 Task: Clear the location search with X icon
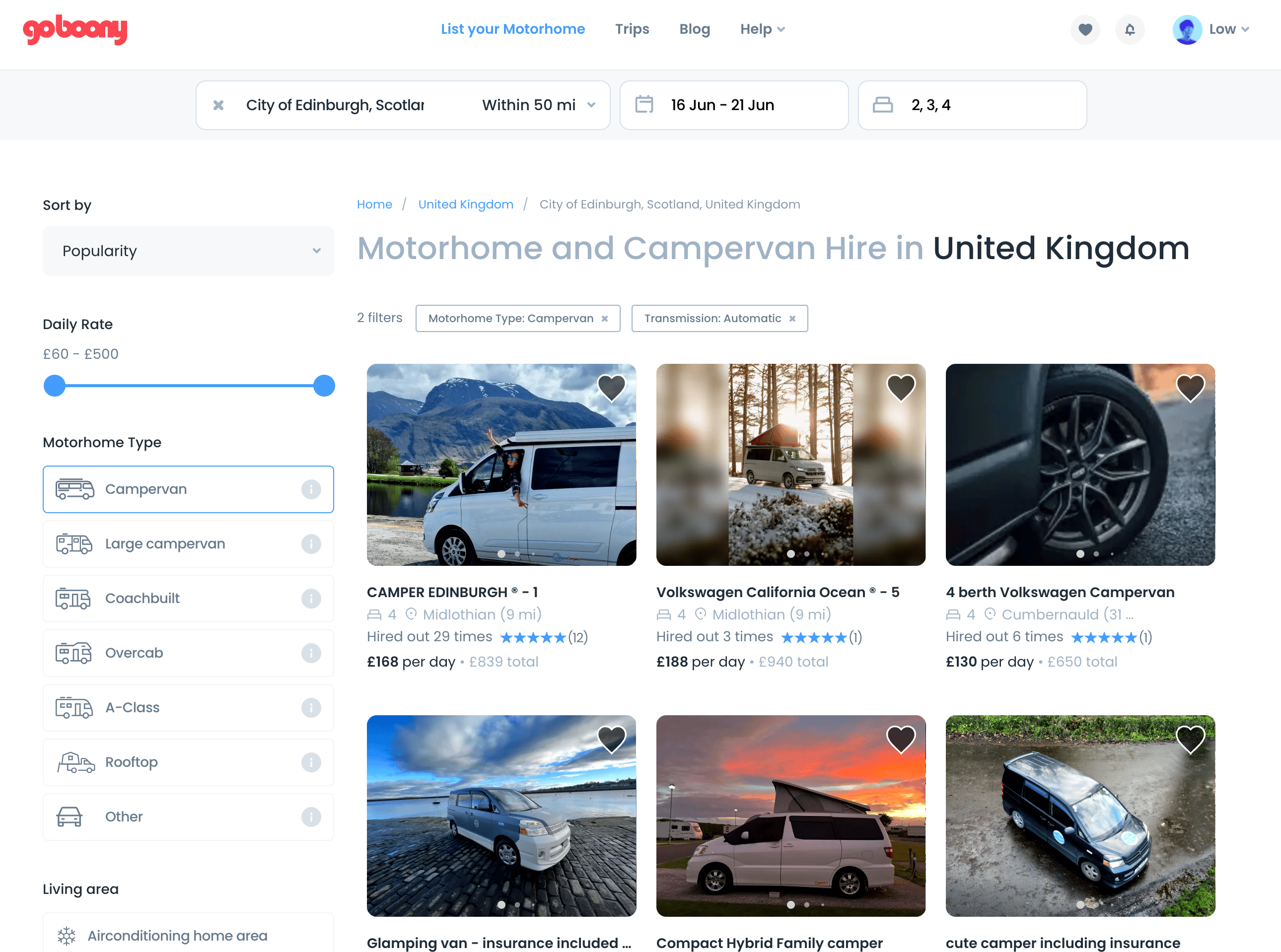(218, 105)
